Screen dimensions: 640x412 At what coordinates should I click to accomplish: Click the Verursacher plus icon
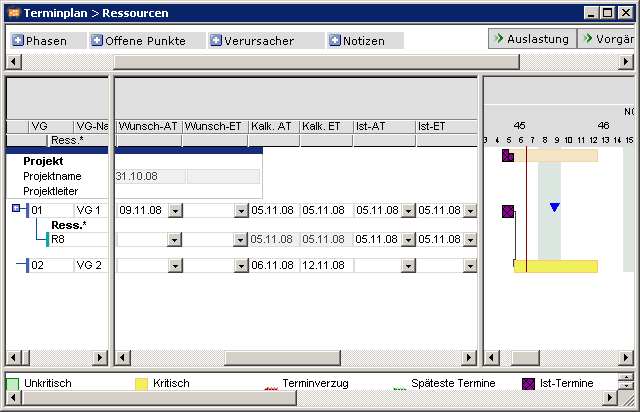(x=216, y=40)
